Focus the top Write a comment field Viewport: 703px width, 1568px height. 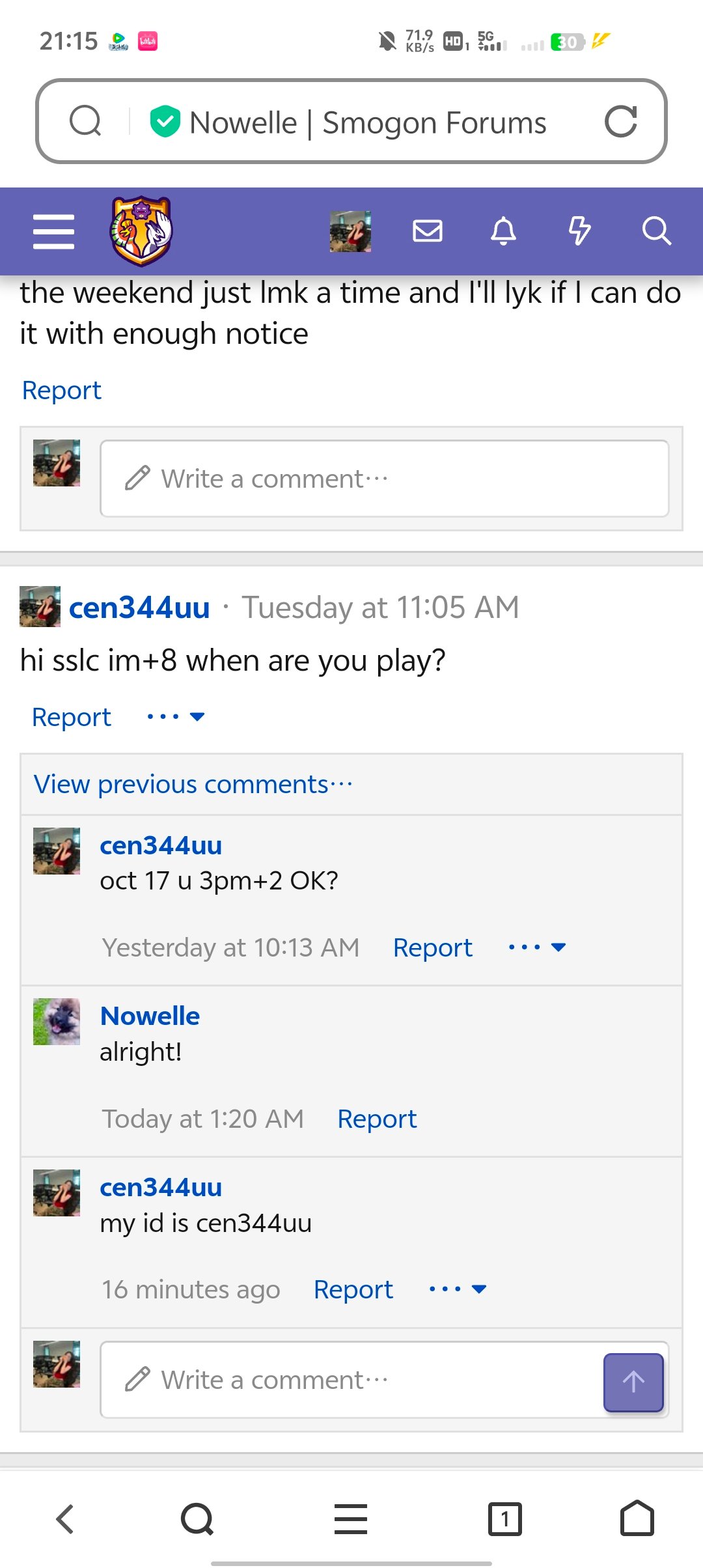(x=384, y=479)
